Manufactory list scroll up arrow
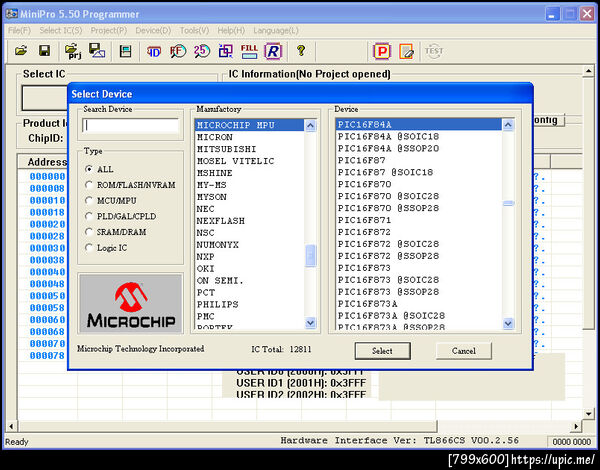The width and height of the screenshot is (600, 470). [x=310, y=125]
